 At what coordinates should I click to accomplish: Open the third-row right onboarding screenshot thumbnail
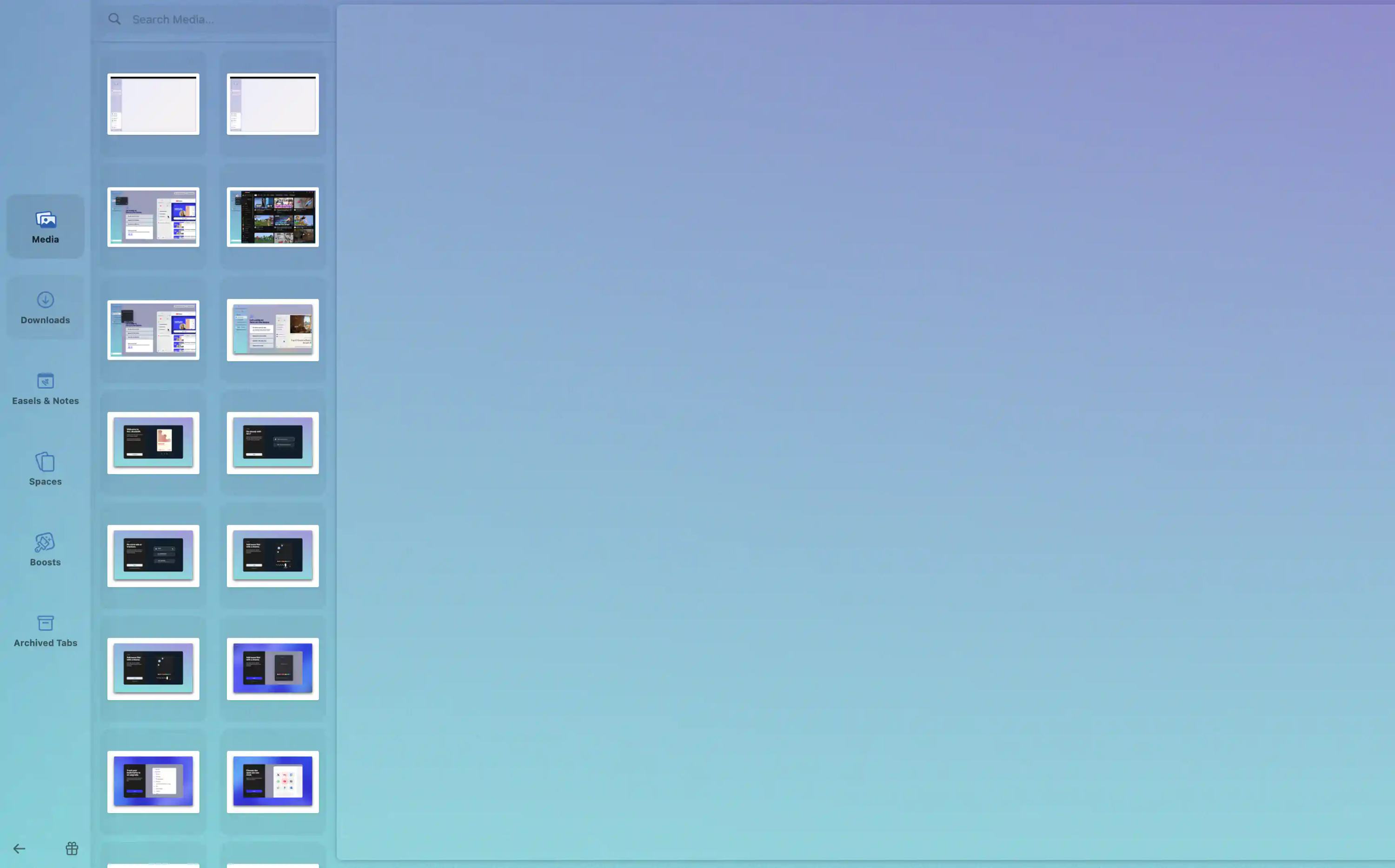click(x=272, y=330)
